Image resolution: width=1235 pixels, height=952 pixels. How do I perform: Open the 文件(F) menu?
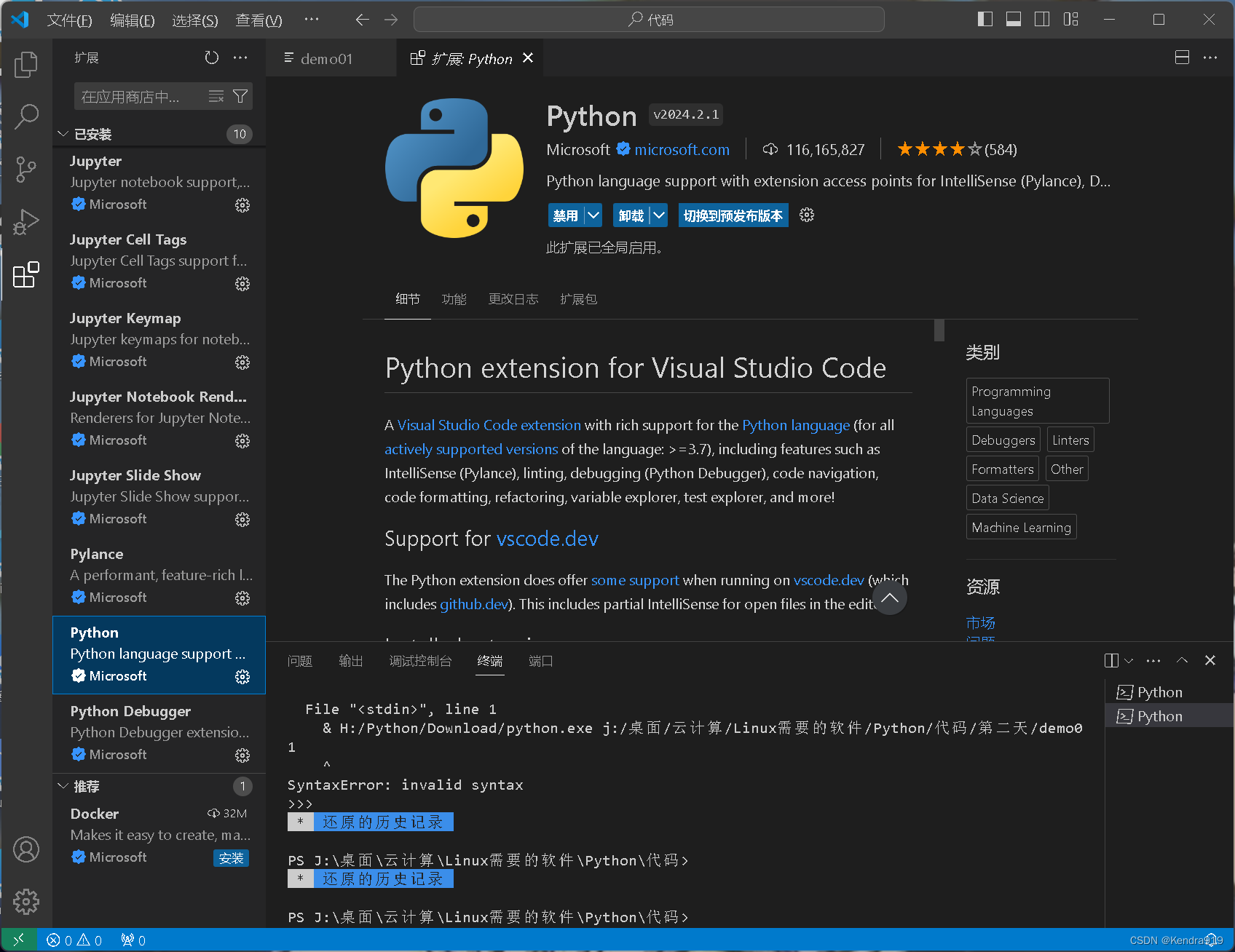click(70, 20)
